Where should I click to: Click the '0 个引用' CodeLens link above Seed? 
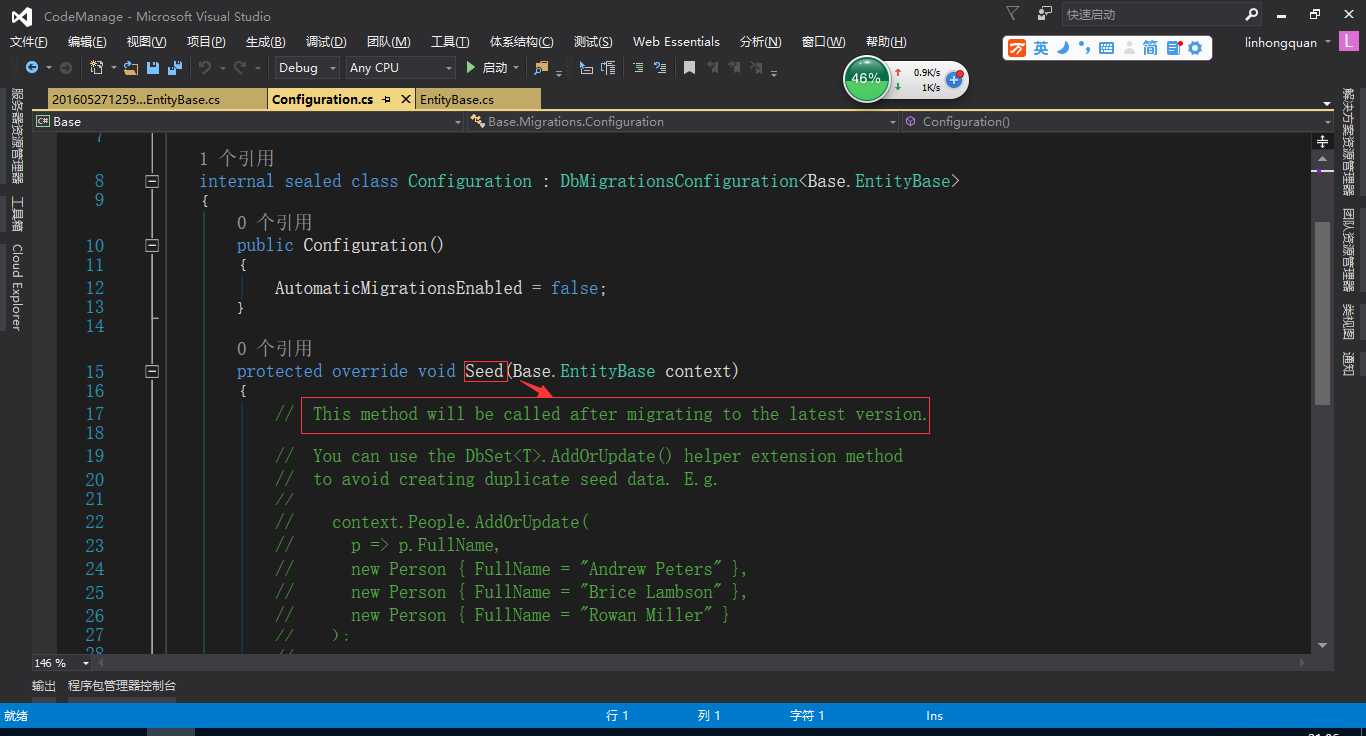click(x=274, y=348)
